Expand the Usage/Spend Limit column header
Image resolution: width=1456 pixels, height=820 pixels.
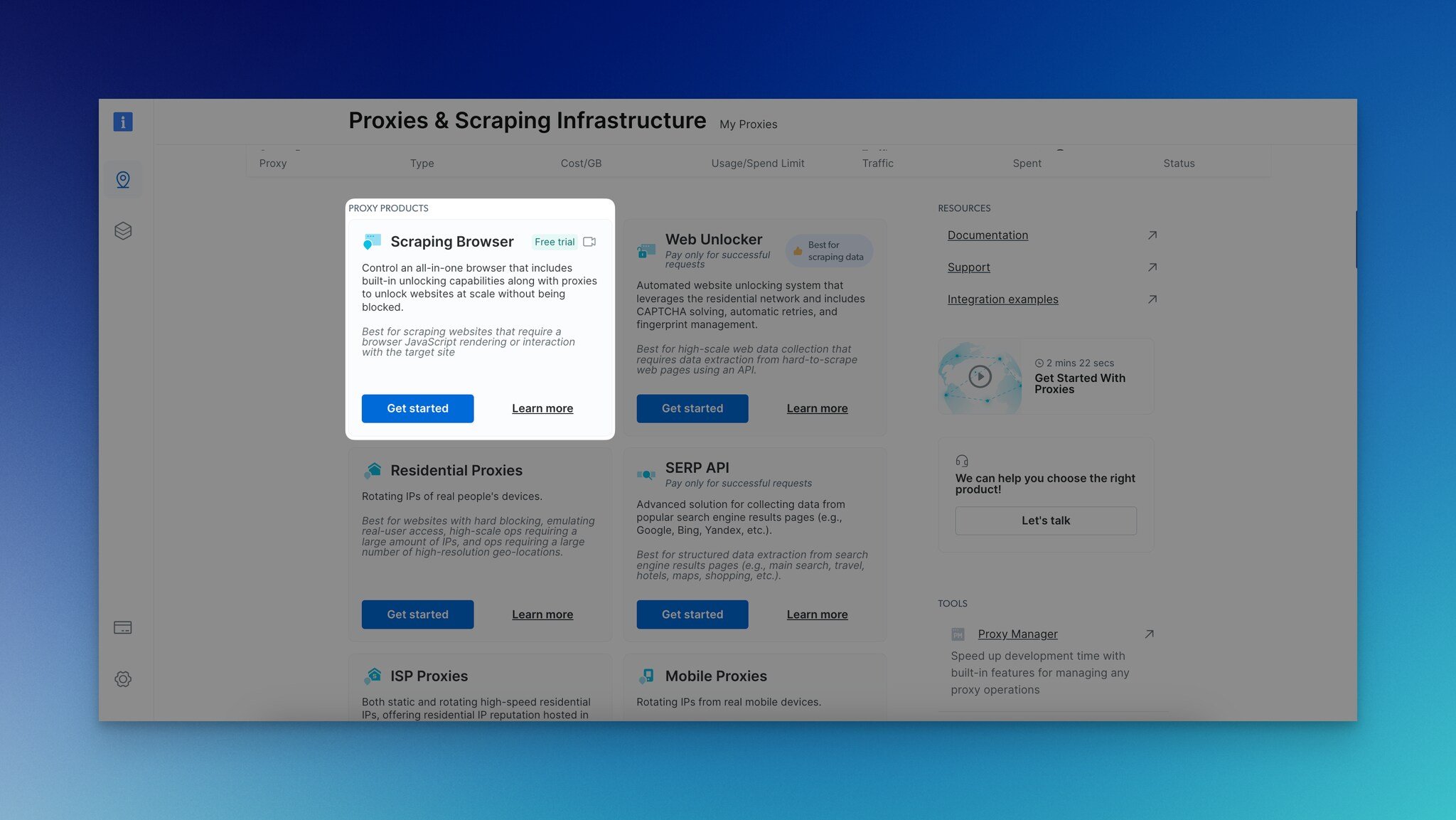coord(757,163)
